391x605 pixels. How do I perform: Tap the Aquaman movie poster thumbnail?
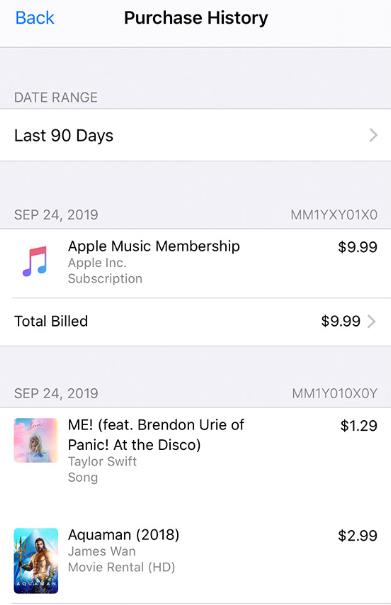(x=36, y=561)
